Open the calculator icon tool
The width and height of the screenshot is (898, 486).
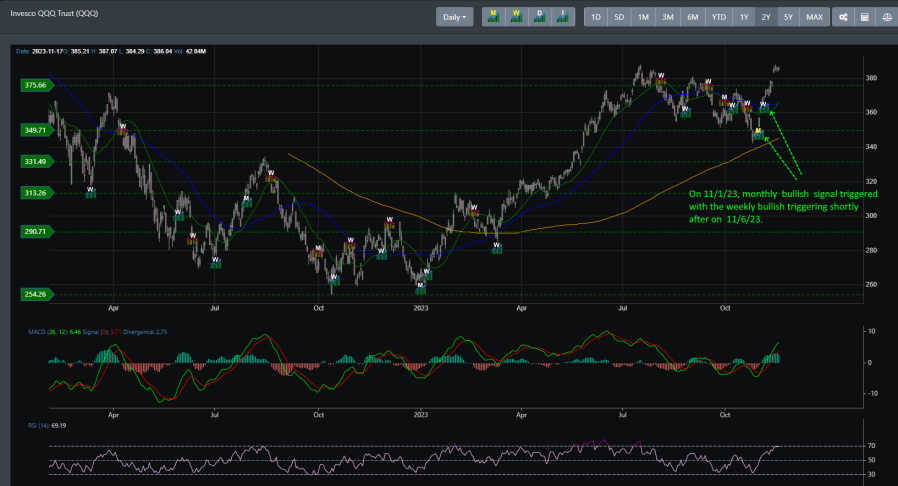click(x=865, y=17)
